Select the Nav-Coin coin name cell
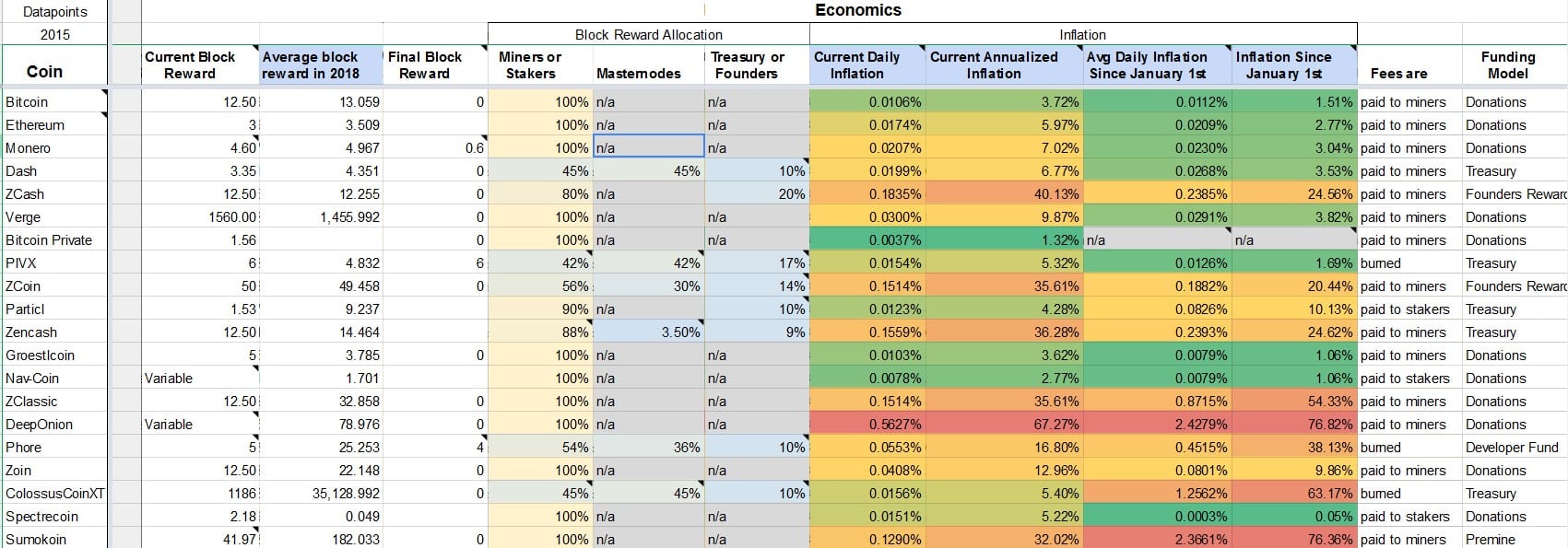Image resolution: width=1568 pixels, height=548 pixels. click(54, 378)
